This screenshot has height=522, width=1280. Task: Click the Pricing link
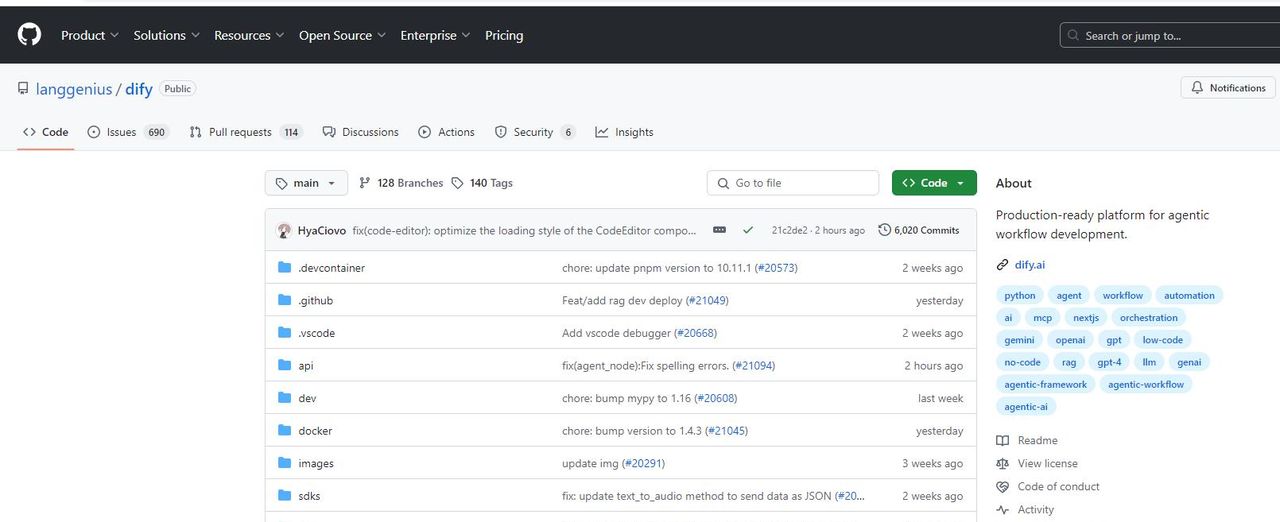[504, 35]
